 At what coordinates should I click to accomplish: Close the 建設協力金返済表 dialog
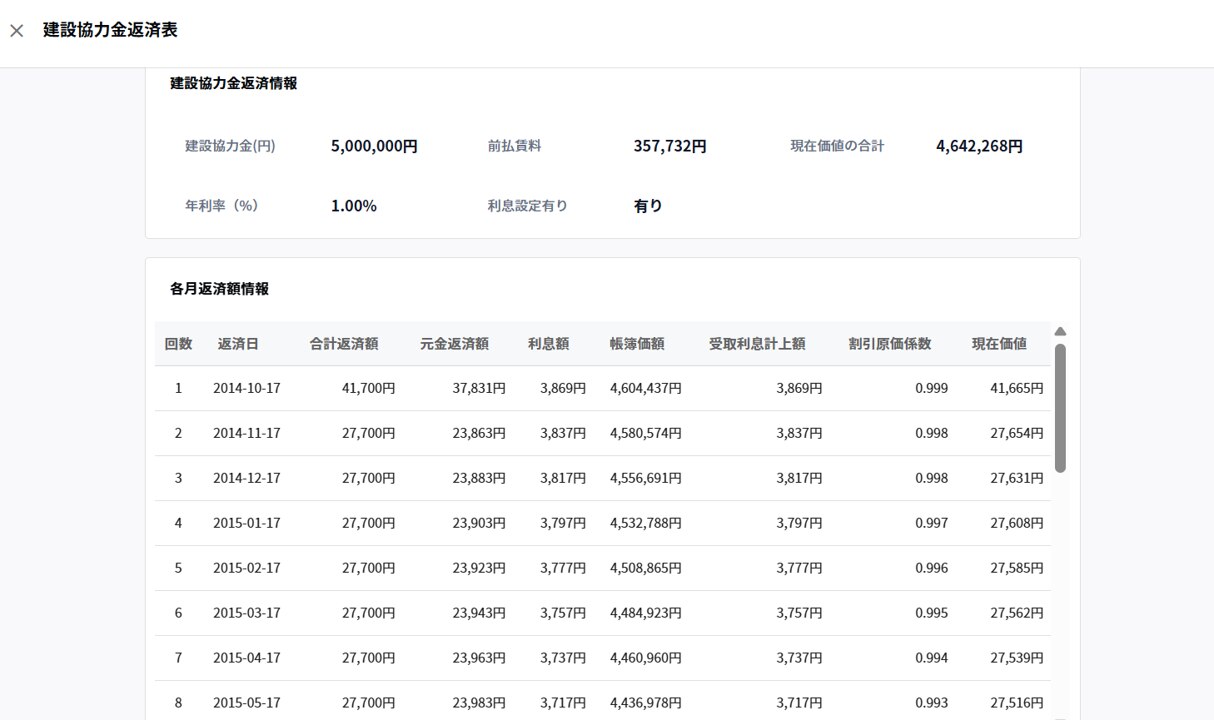coord(17,31)
